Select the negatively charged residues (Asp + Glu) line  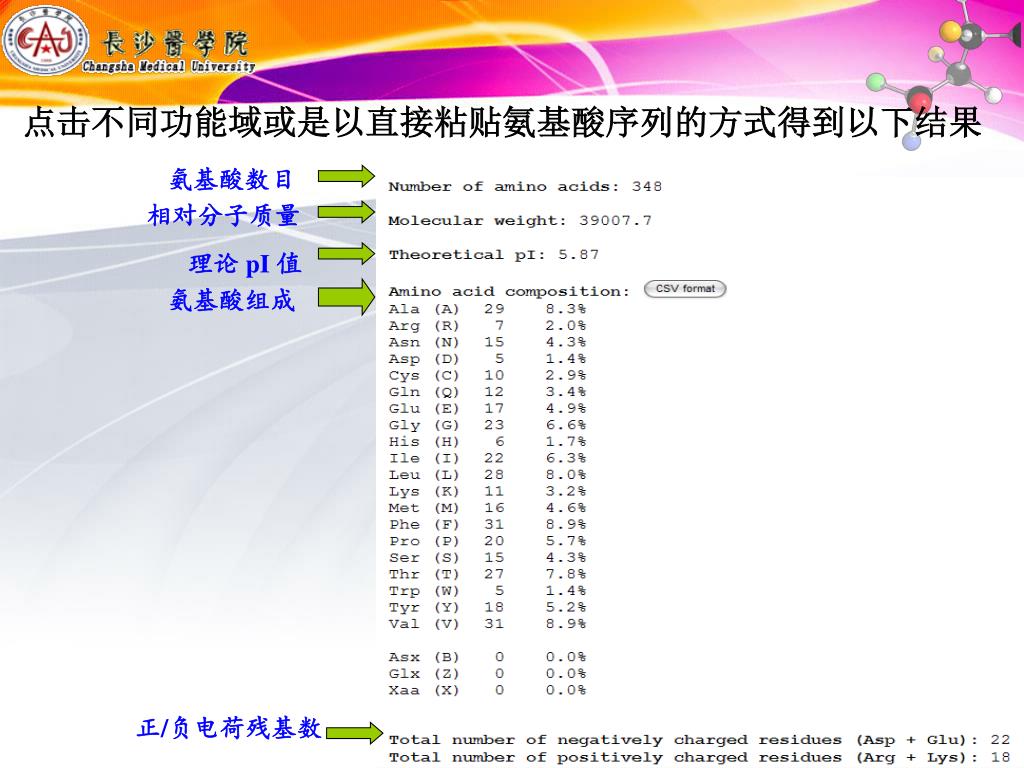pos(699,740)
